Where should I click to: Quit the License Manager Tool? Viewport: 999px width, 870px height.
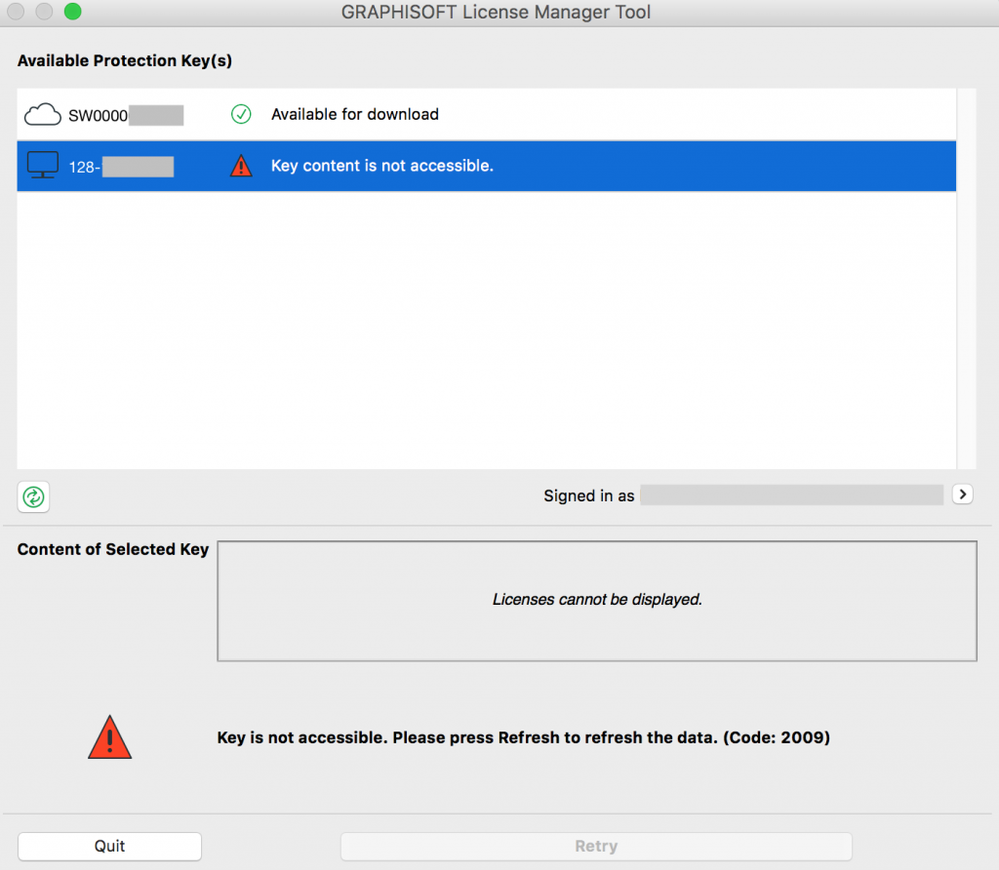[x=110, y=846]
